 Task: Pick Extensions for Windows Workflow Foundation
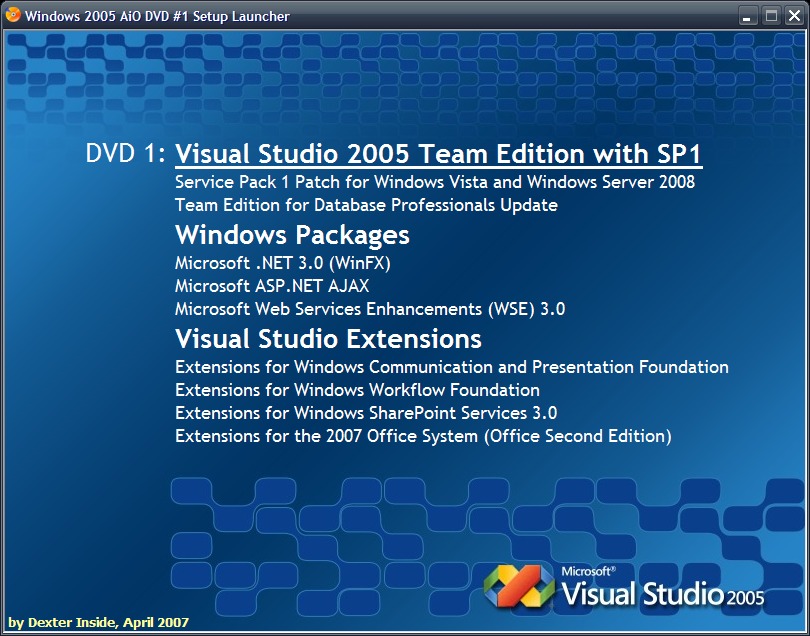pyautogui.click(x=357, y=390)
